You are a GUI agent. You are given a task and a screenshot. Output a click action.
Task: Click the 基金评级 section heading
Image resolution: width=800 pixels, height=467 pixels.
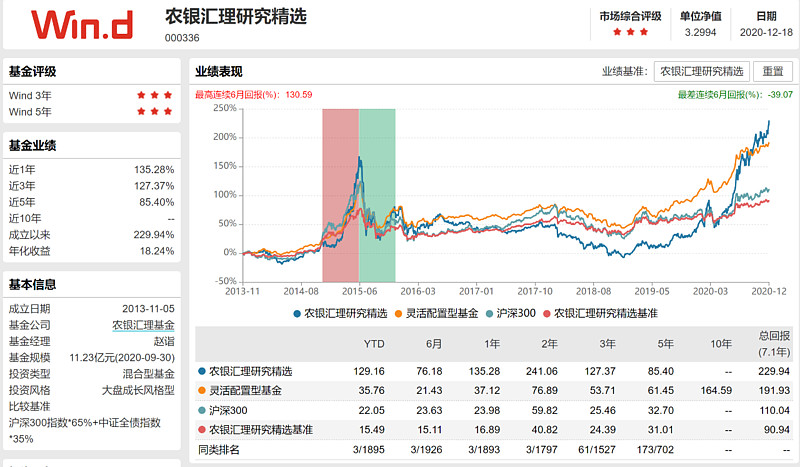tap(32, 71)
